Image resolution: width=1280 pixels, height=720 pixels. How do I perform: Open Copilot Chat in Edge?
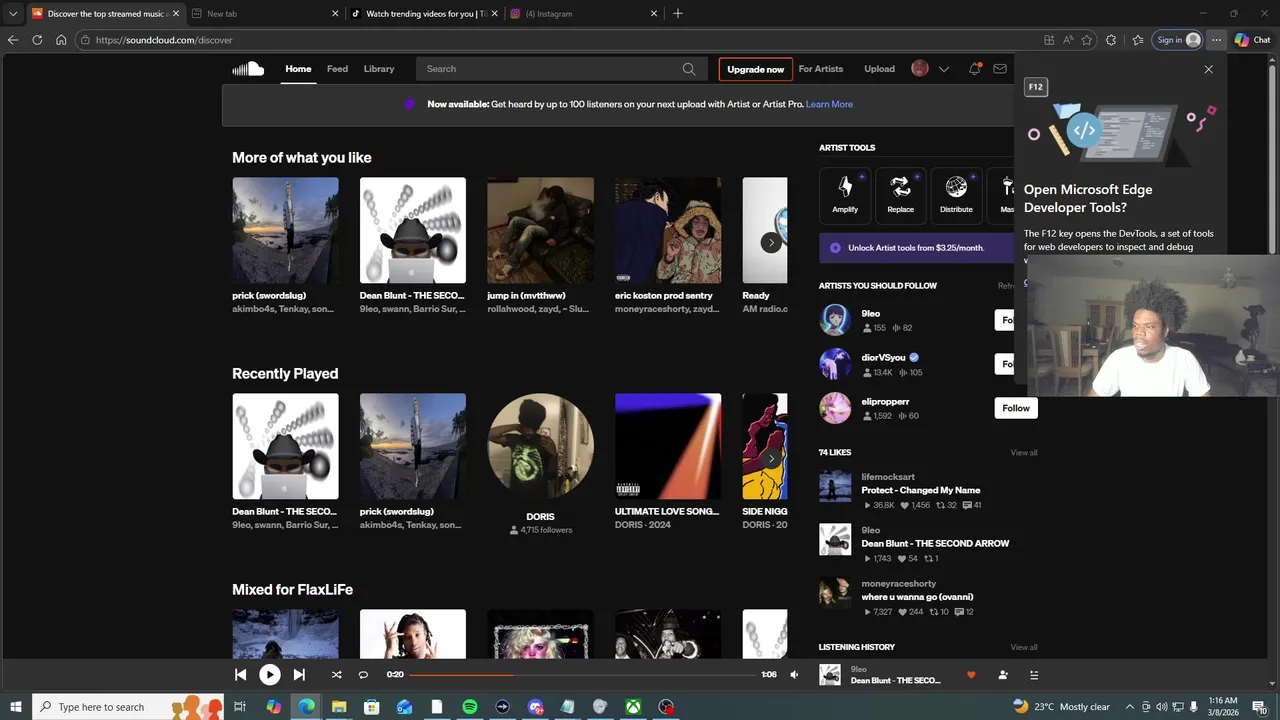1252,40
